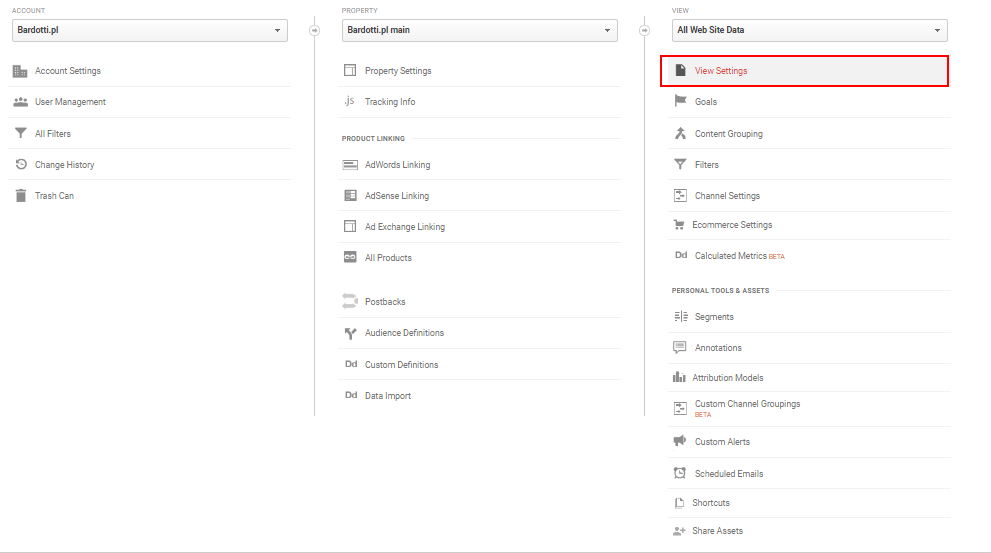Click the Tracking Info .js icon
The height and width of the screenshot is (553, 991).
click(350, 101)
